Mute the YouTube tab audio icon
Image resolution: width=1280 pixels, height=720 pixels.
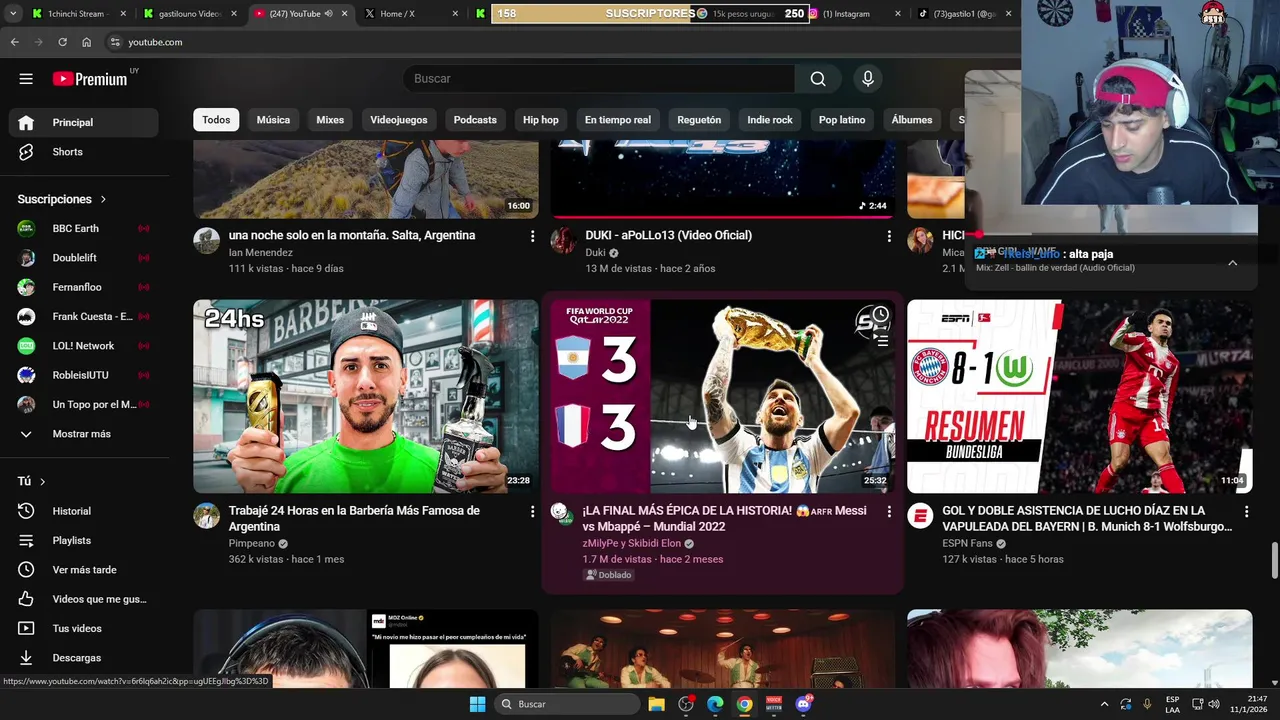[x=329, y=14]
